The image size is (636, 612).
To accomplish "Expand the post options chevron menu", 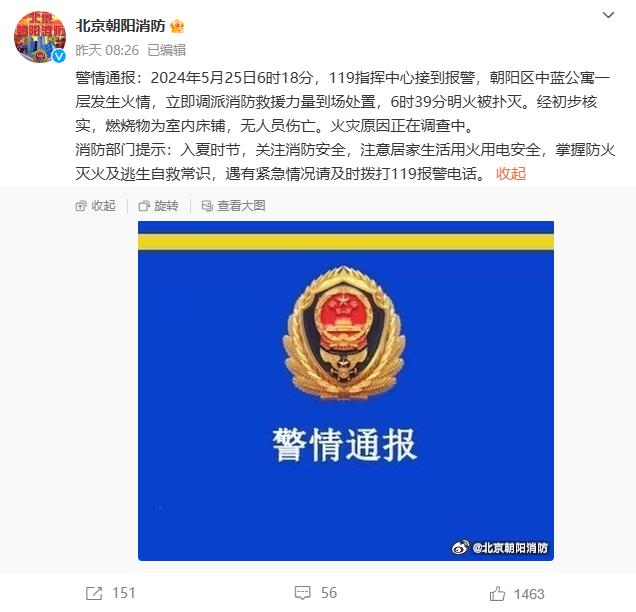I will click(x=608, y=15).
